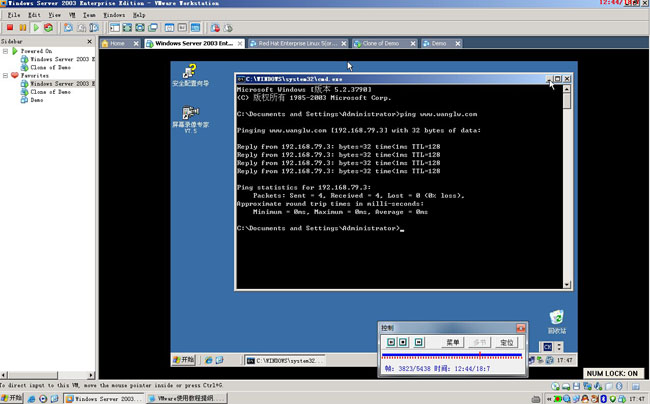The height and width of the screenshot is (404, 650).
Task: Click the 菜单 button in control panel
Action: 452,342
